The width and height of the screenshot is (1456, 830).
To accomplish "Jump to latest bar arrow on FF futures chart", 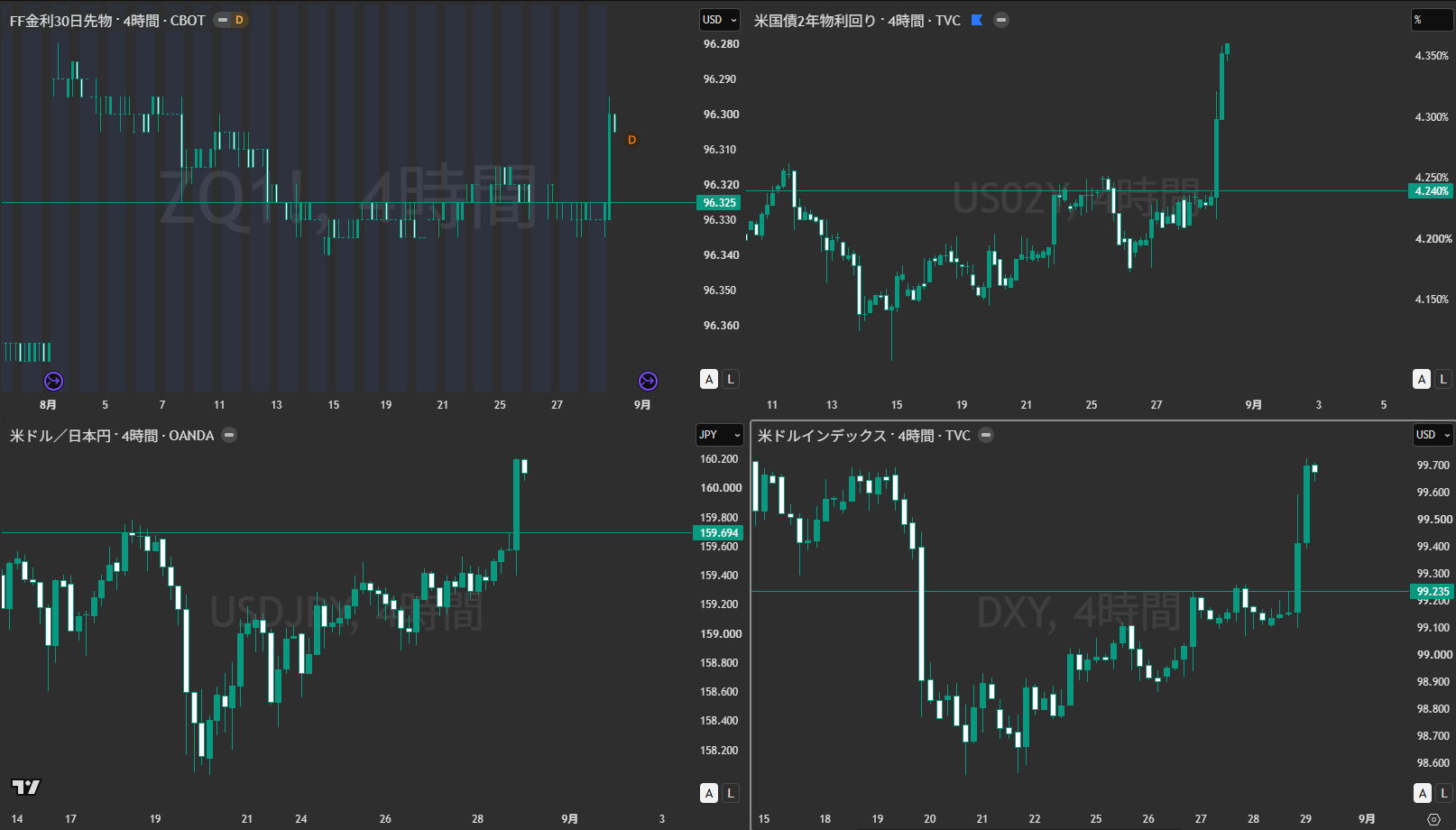I will (648, 381).
